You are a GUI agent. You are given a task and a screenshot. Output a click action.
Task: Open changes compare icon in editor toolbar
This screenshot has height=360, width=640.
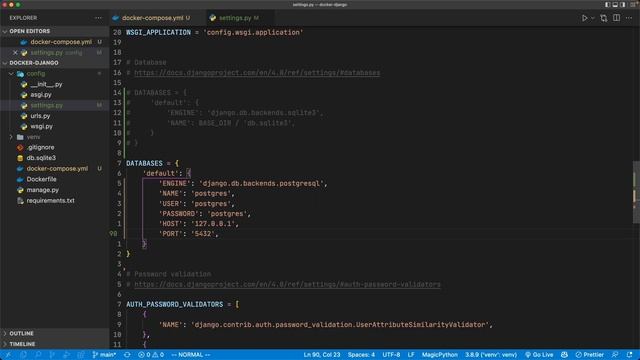pyautogui.click(x=604, y=18)
